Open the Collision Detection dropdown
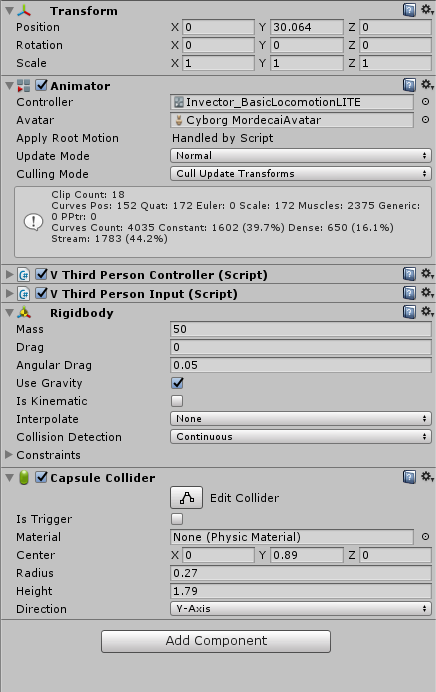Screen dimensions: 436x692 (301, 436)
